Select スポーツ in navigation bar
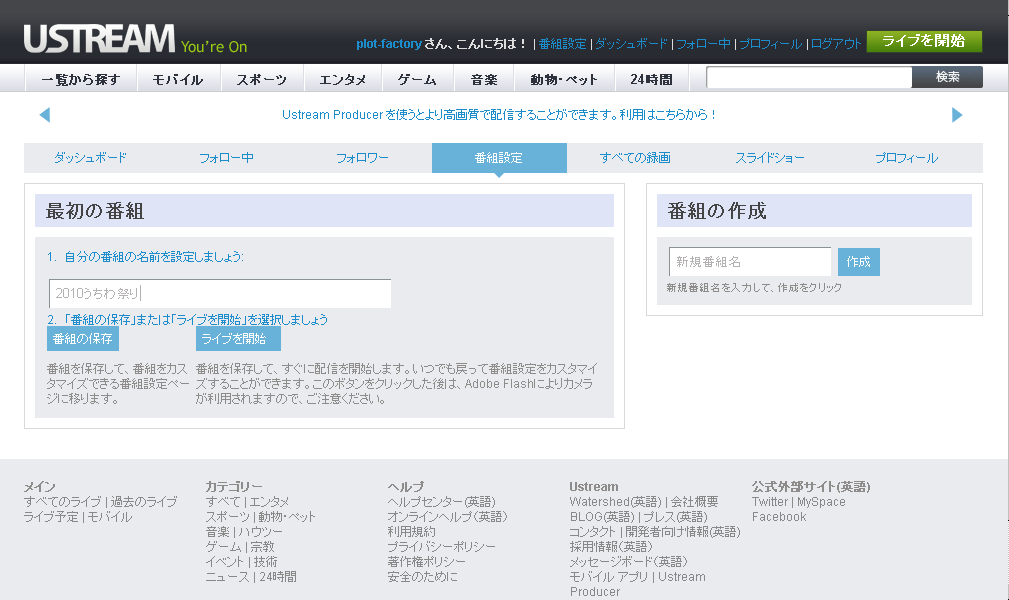 coord(261,79)
